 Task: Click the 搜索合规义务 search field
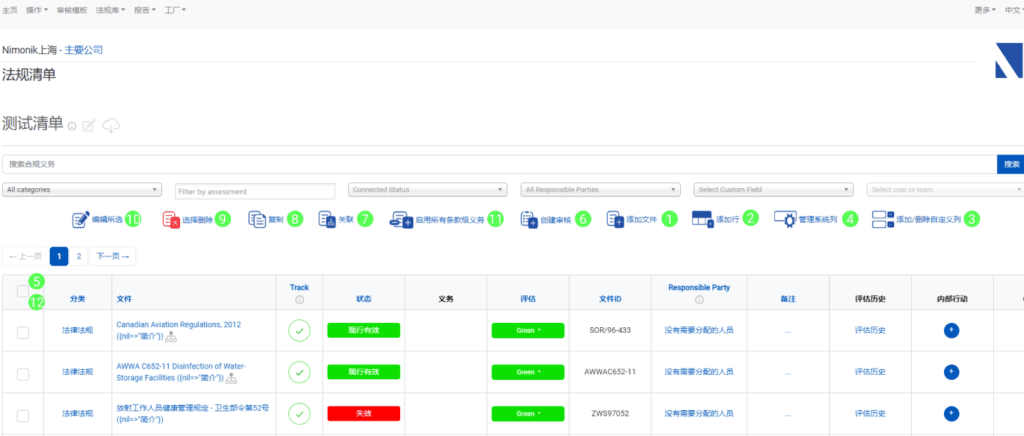click(x=498, y=163)
